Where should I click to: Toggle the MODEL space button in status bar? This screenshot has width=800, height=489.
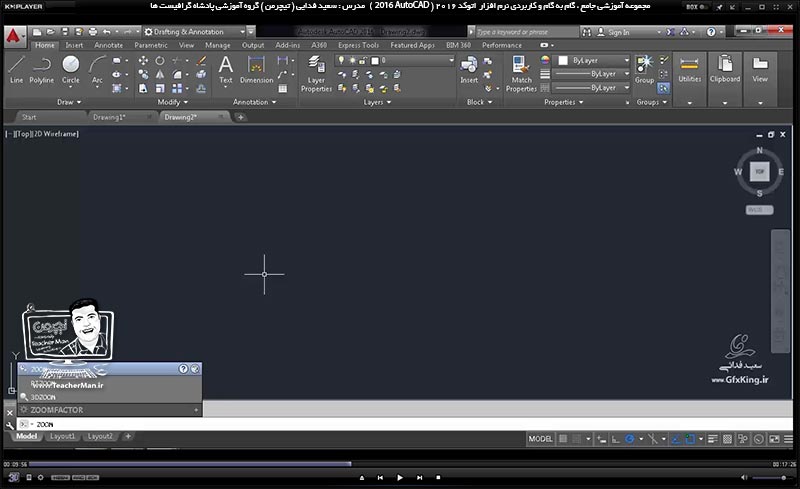540,438
